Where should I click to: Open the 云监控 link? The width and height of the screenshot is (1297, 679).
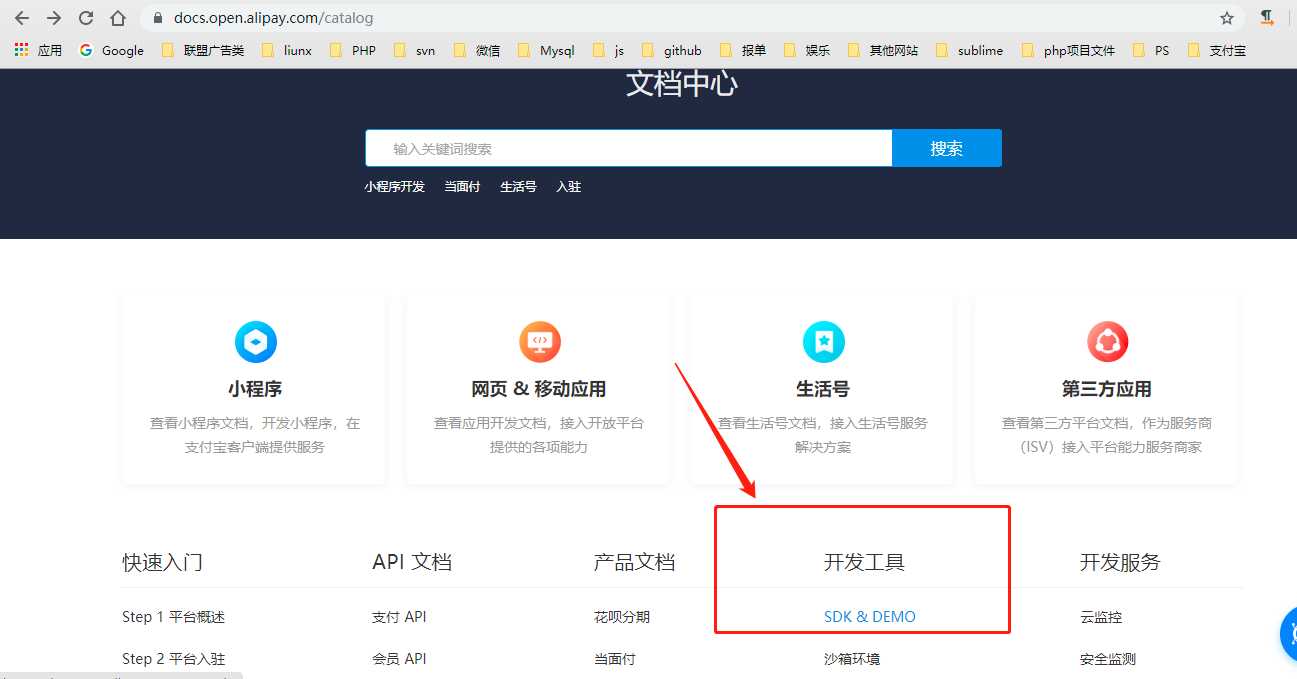click(x=1101, y=617)
